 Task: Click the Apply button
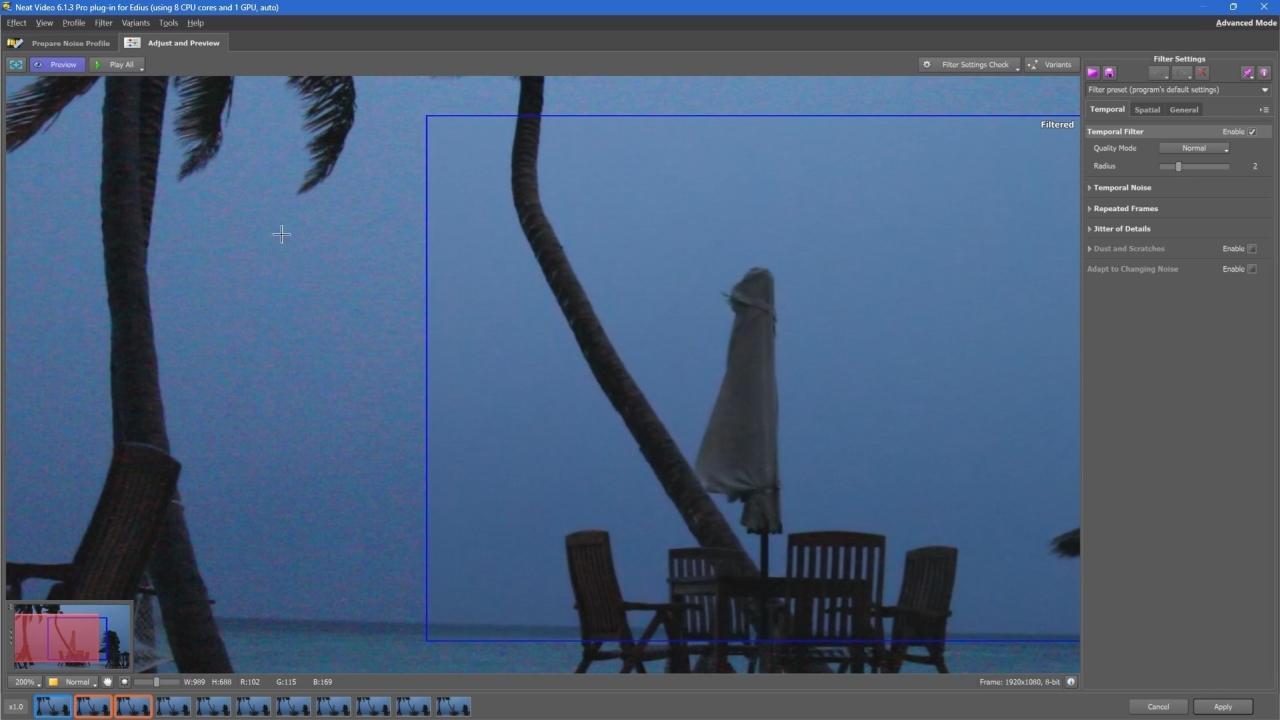[x=1223, y=707]
